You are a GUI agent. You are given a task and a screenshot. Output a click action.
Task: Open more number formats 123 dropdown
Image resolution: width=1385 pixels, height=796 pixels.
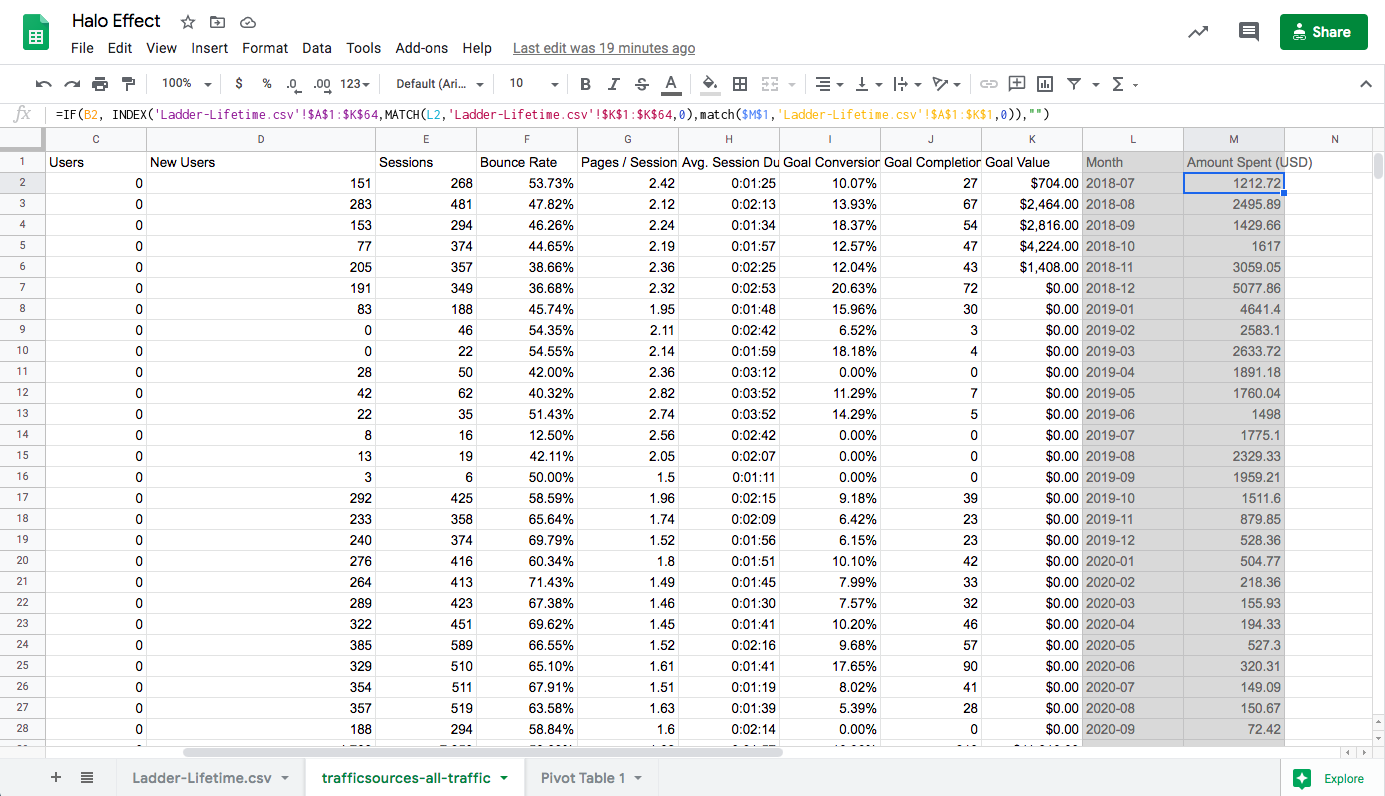355,84
